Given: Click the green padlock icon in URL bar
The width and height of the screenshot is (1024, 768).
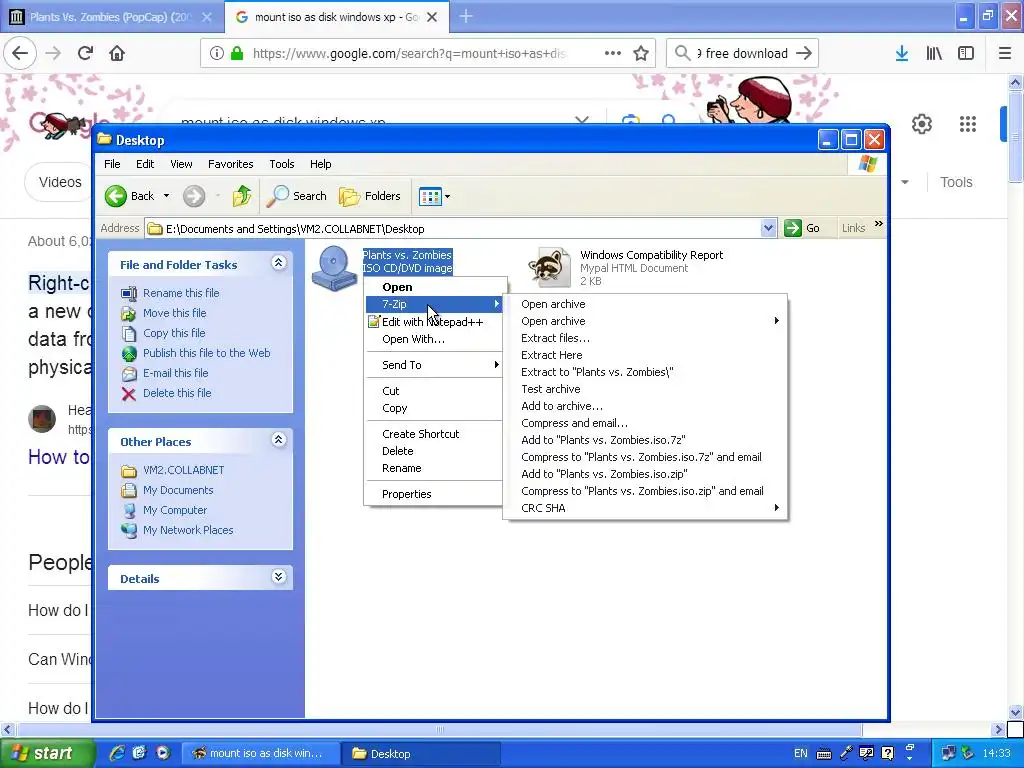Looking at the screenshot, I should click(237, 53).
